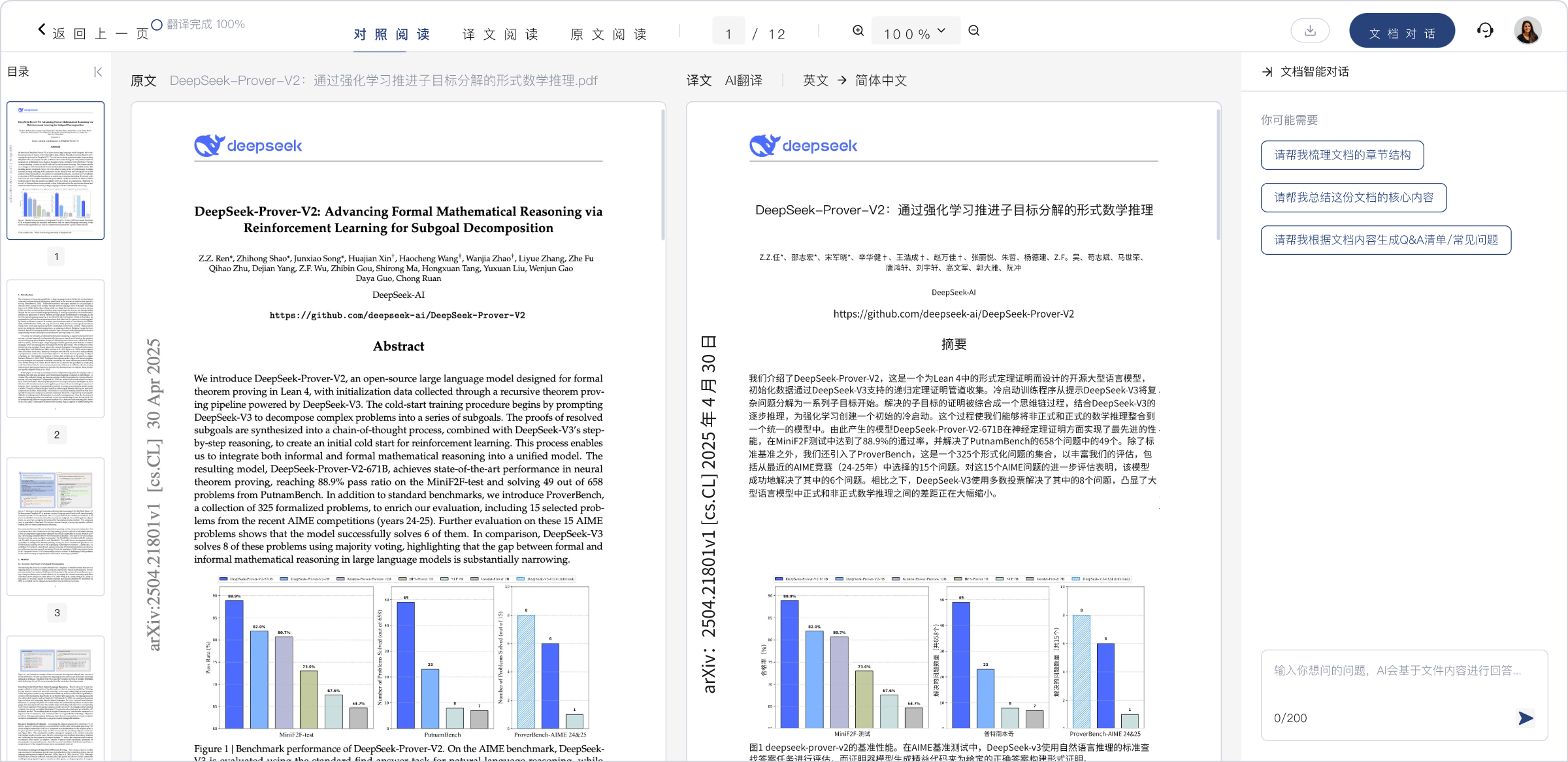
Task: Ask to summarize document core content
Action: pos(1354,198)
